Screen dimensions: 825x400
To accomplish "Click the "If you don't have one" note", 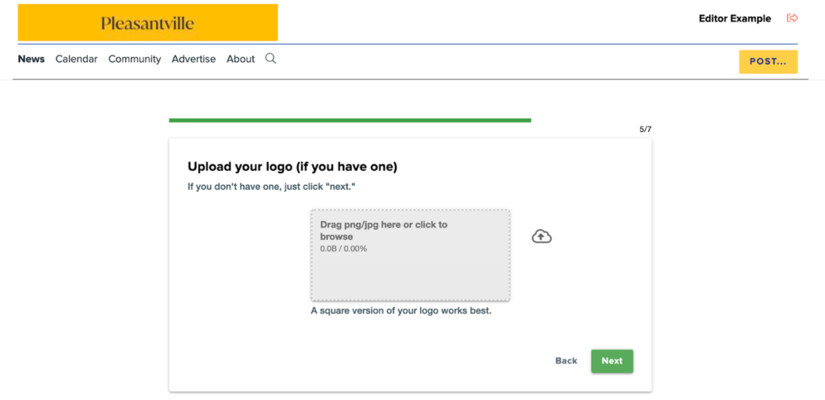I will point(271,187).
